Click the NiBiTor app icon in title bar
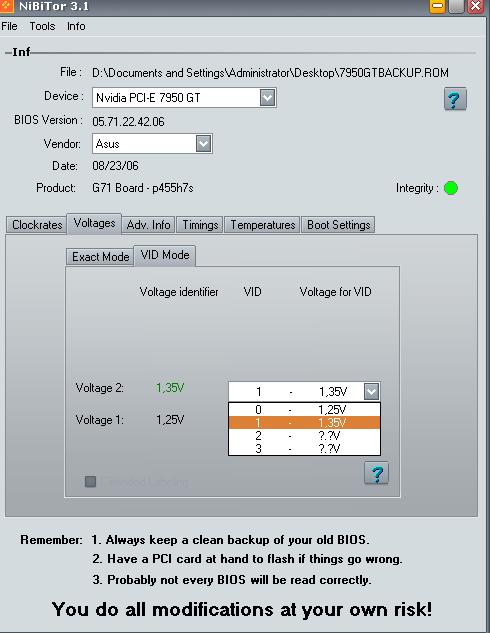 tap(6, 6)
